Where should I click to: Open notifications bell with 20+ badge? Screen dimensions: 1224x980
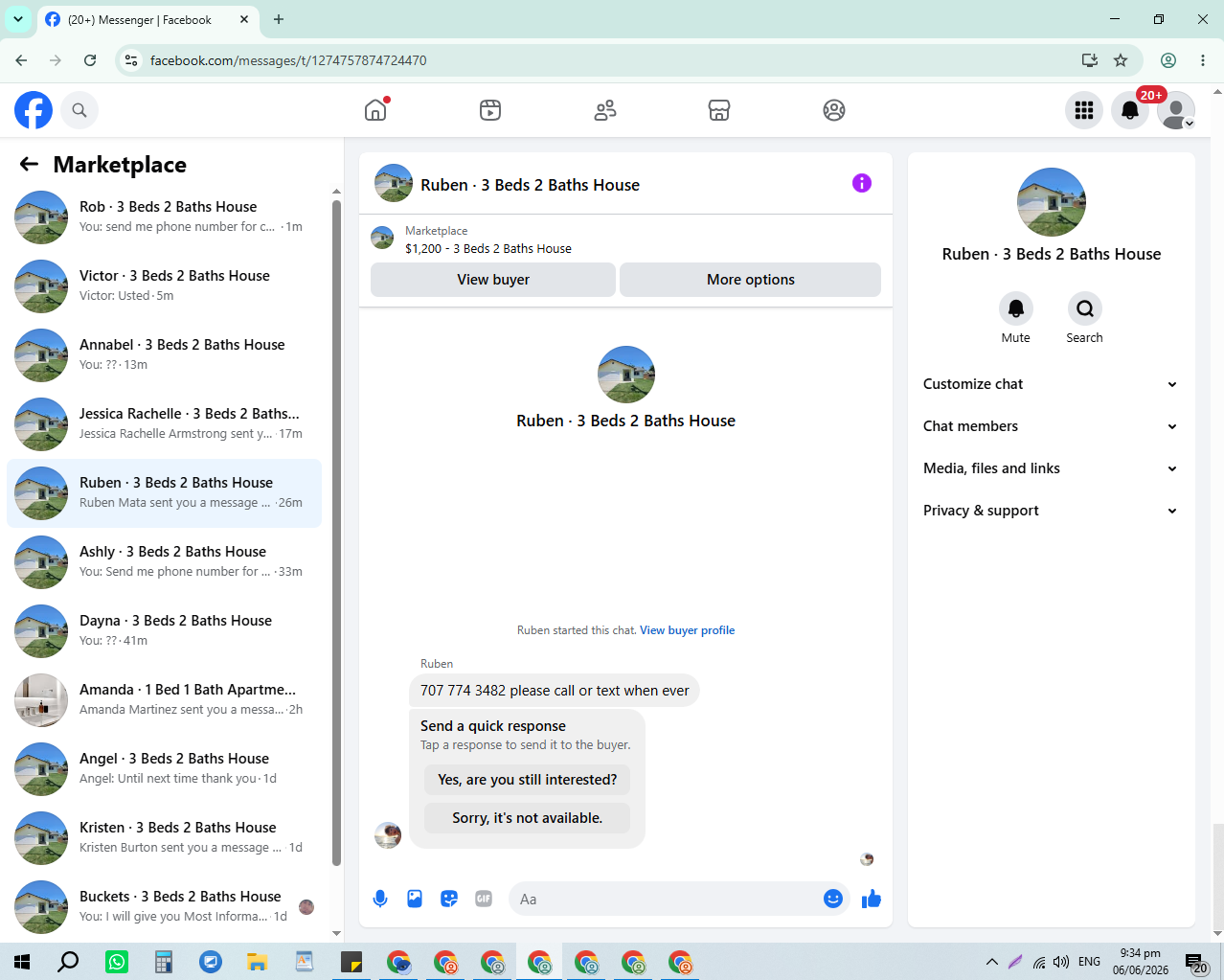1130,110
